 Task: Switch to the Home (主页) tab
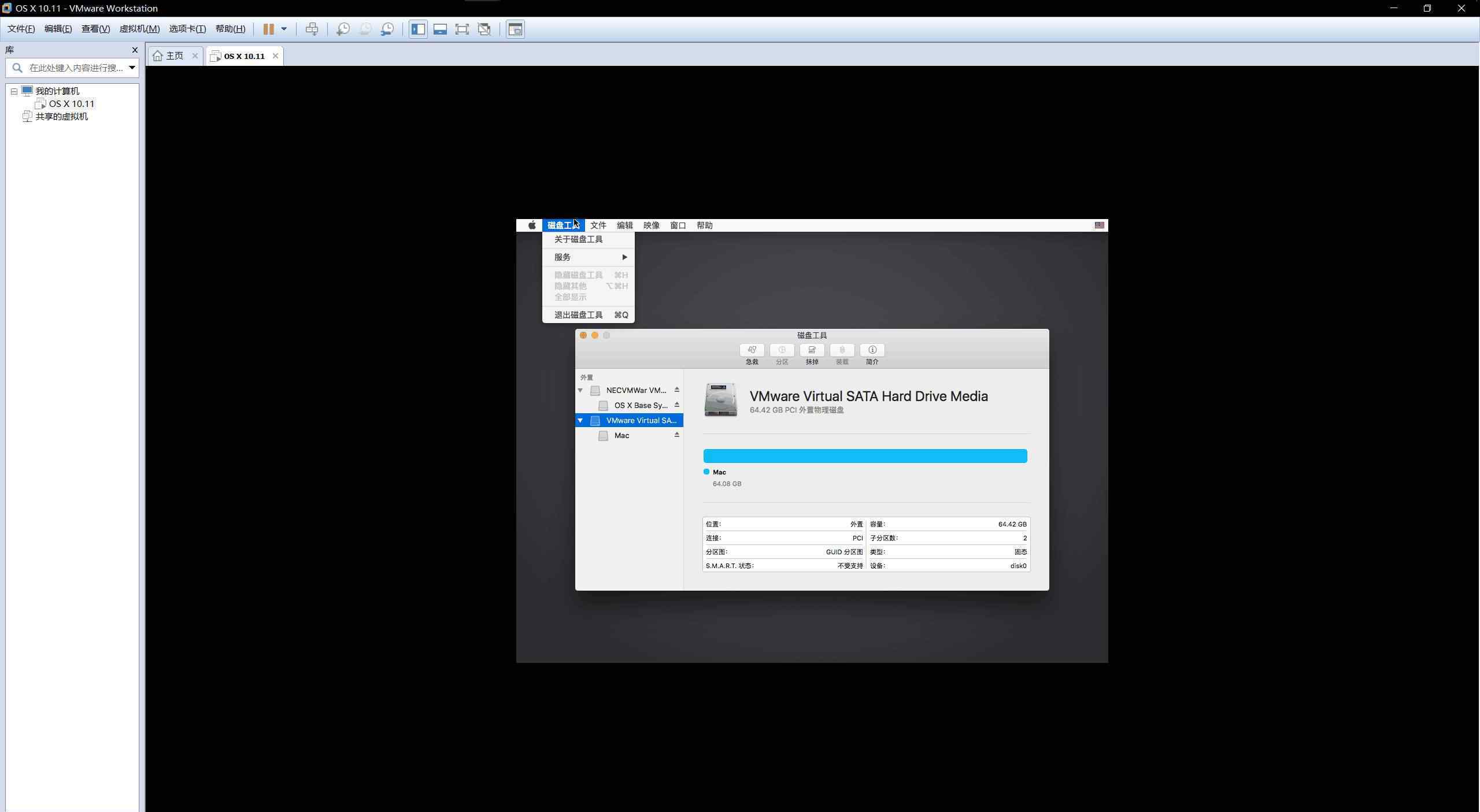[174, 56]
